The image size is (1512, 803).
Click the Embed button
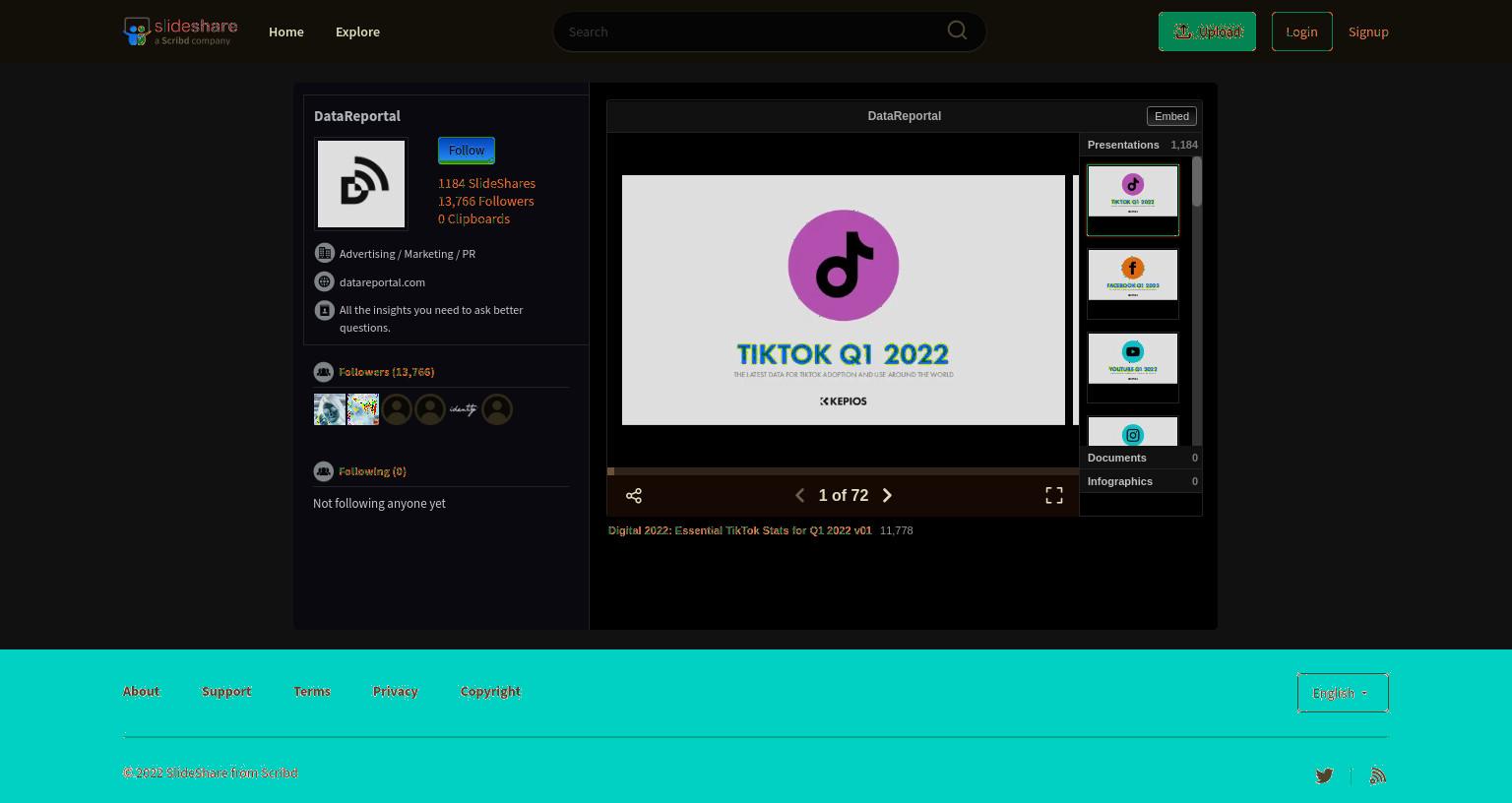(1171, 116)
